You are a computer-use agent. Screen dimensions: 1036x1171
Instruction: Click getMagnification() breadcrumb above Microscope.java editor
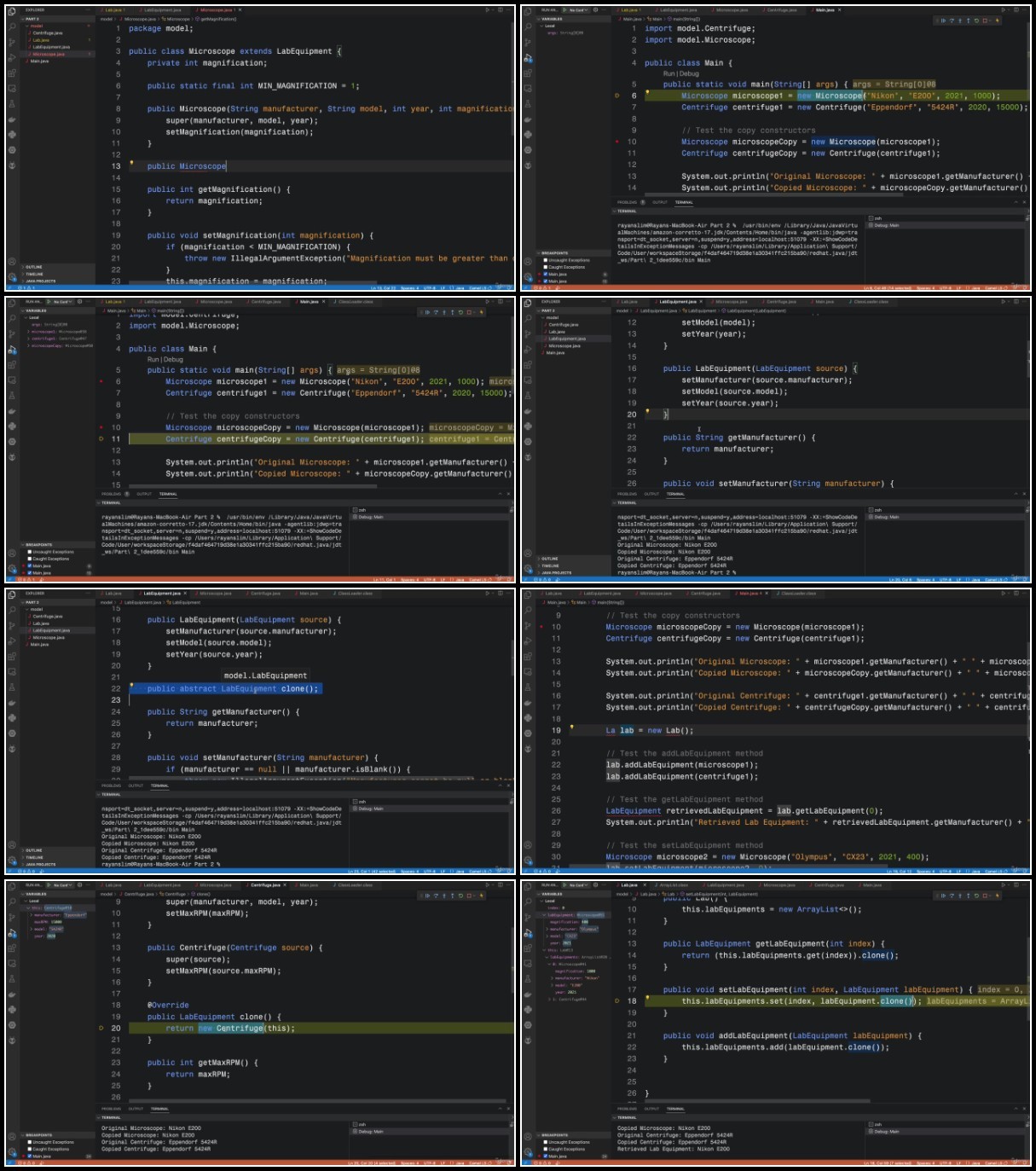point(218,19)
